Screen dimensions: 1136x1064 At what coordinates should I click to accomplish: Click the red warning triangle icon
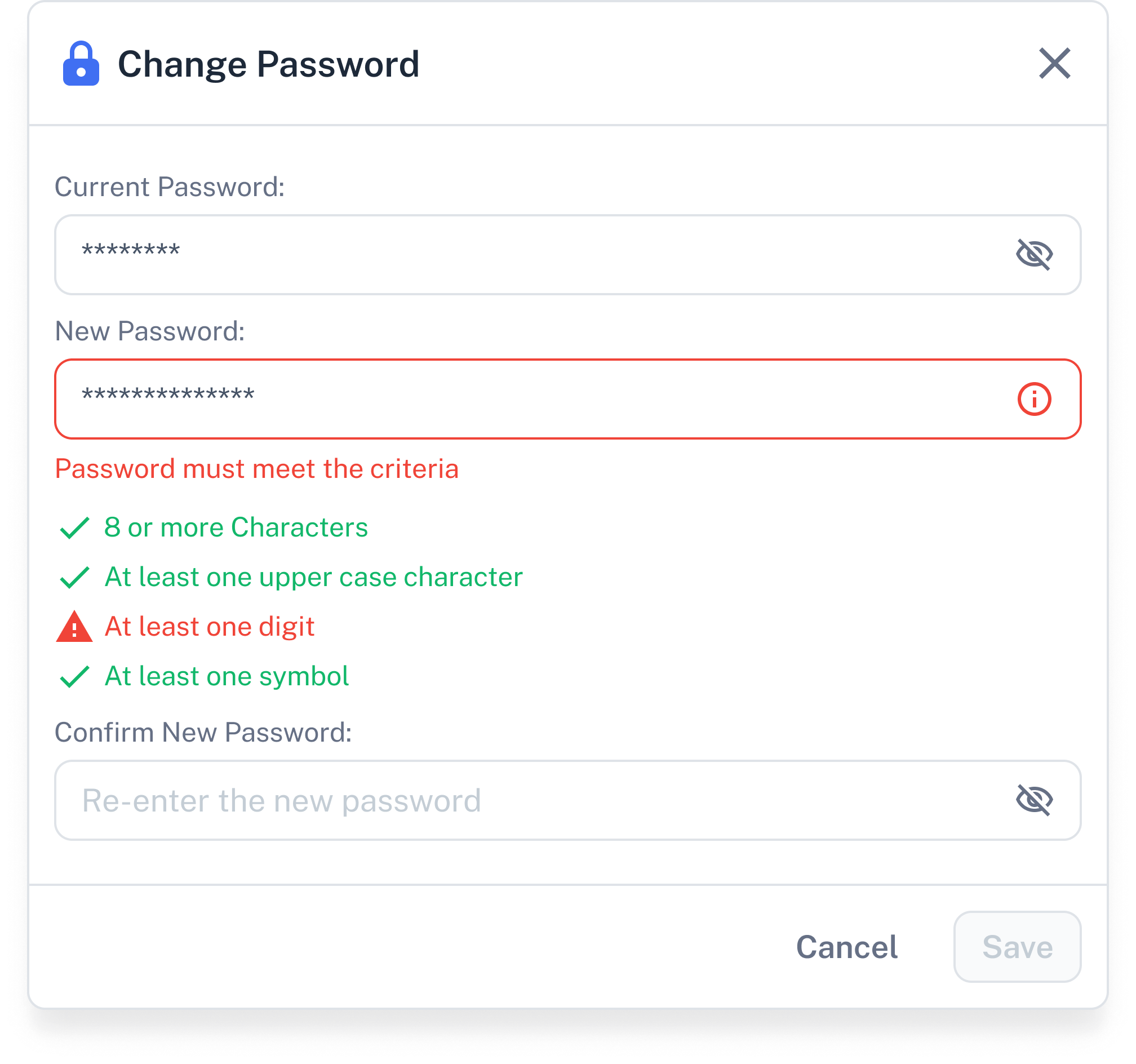pos(74,626)
